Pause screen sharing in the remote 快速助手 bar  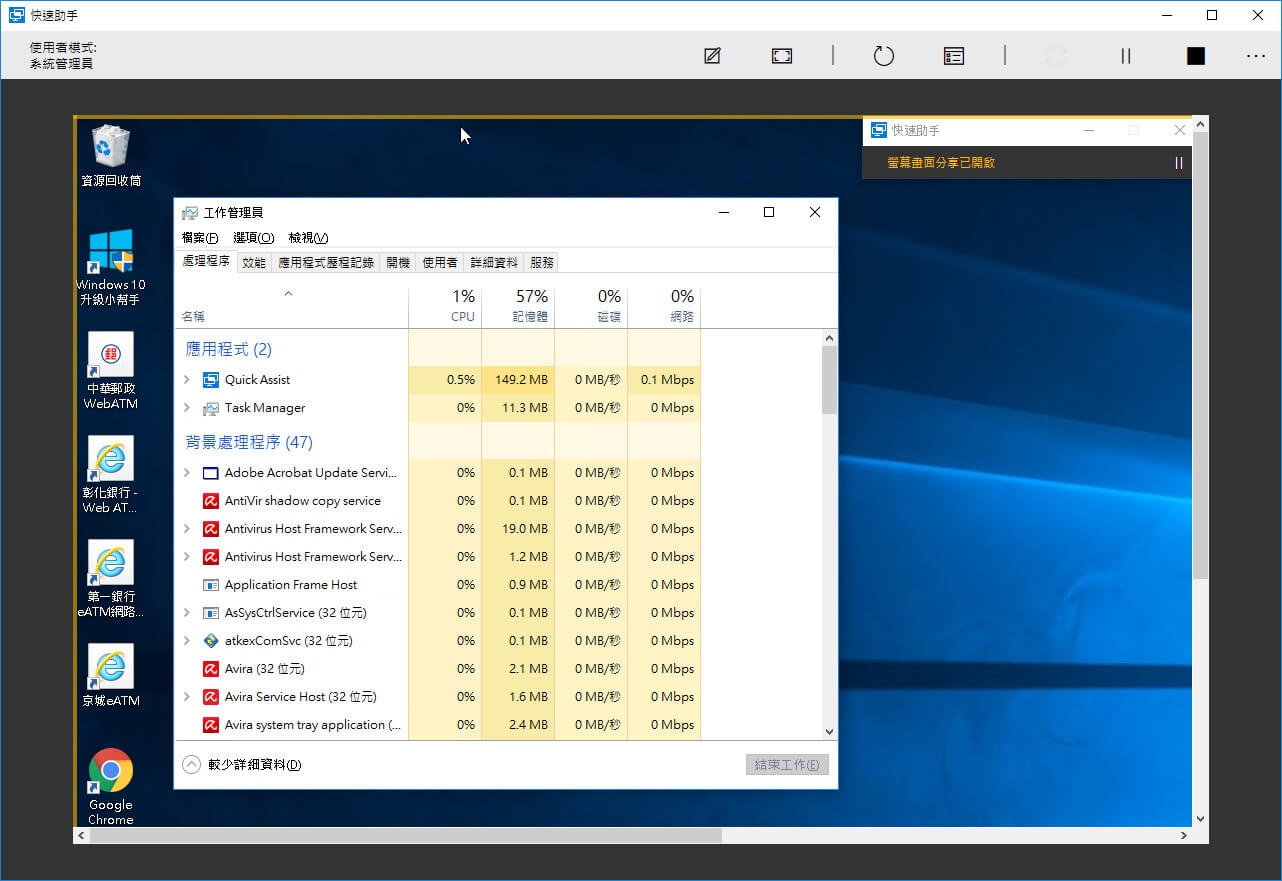pyautogui.click(x=1179, y=163)
